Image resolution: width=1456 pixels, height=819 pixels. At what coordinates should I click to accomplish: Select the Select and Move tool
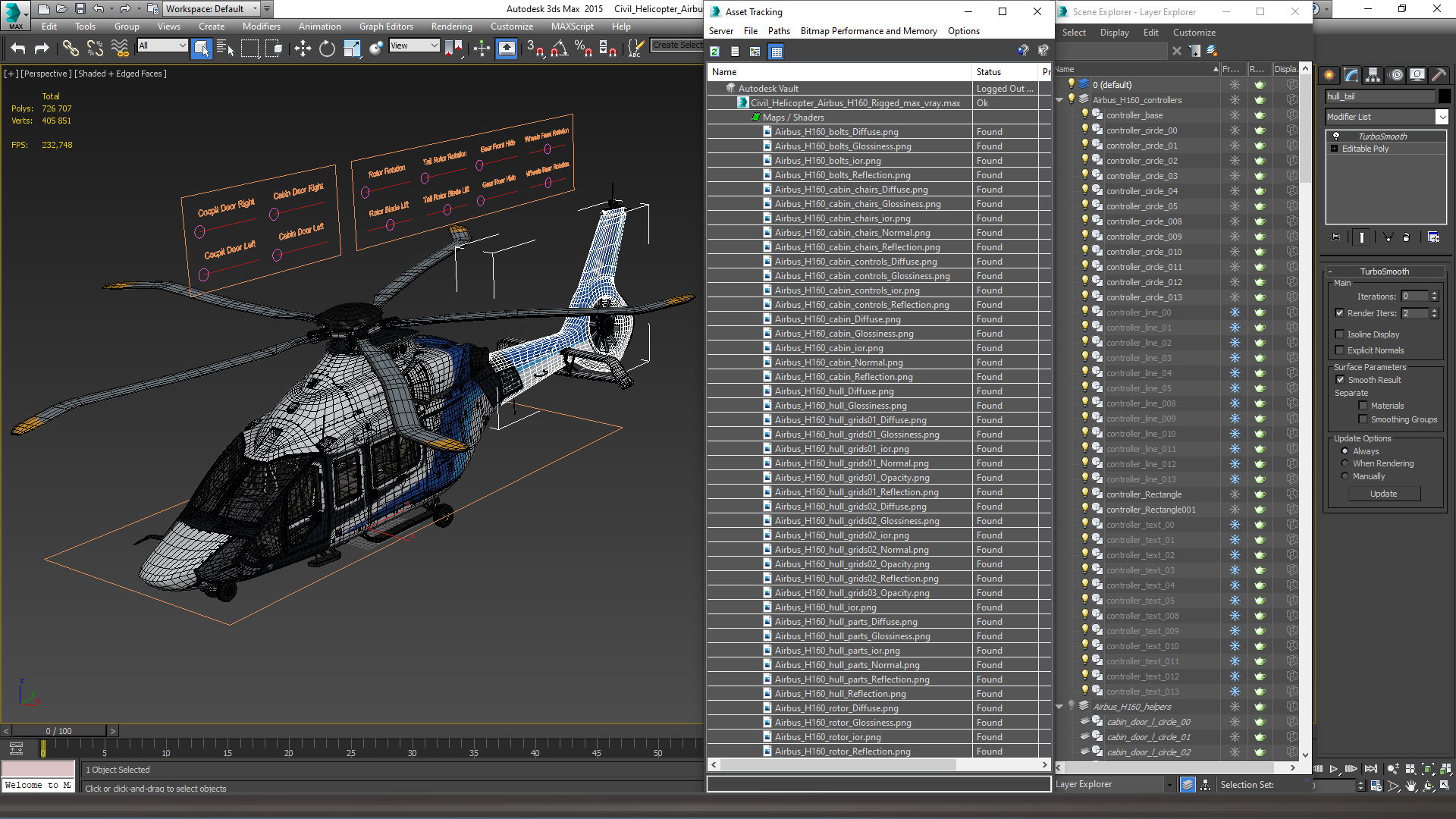[x=303, y=49]
